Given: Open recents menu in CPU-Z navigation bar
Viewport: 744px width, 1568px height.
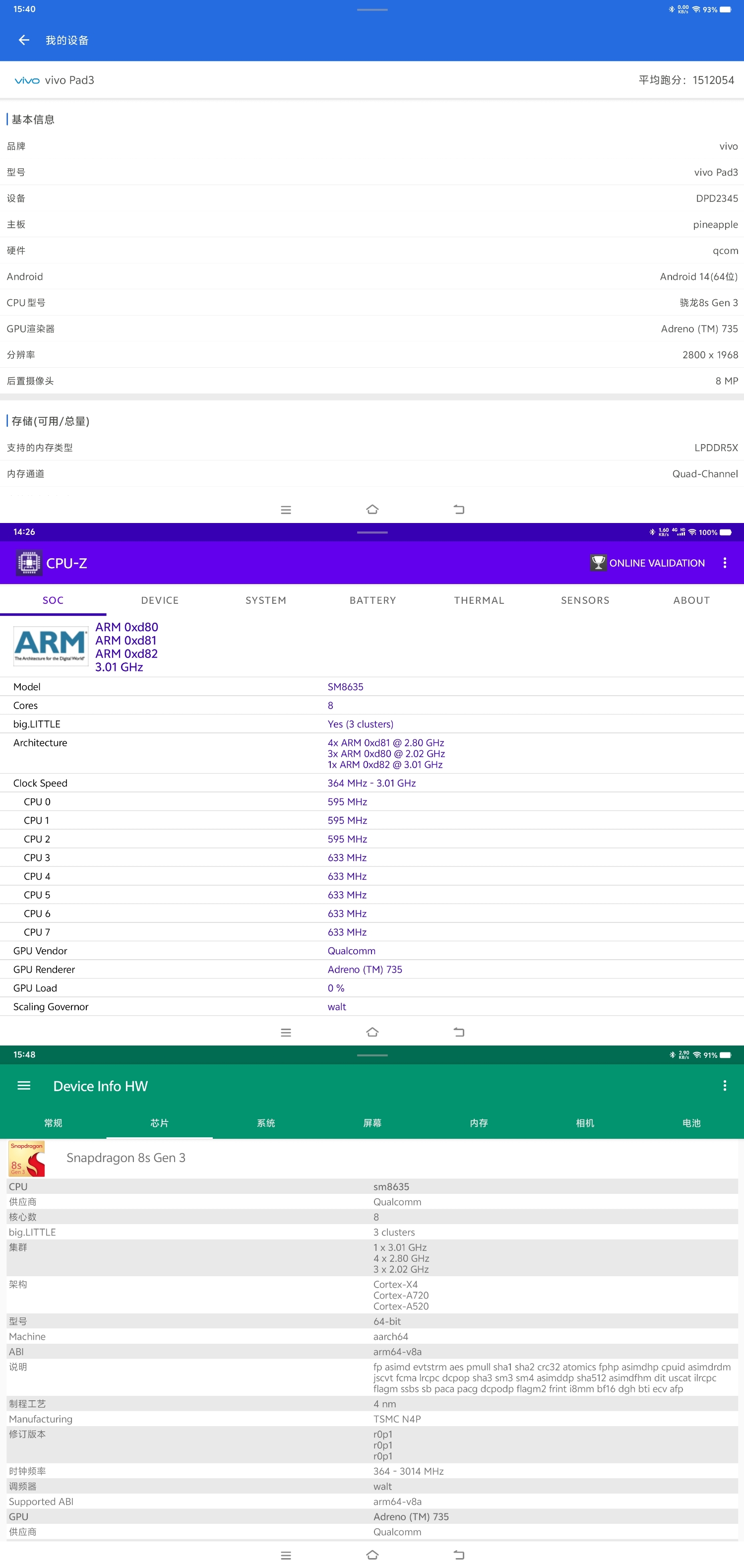Looking at the screenshot, I should coord(286,1032).
